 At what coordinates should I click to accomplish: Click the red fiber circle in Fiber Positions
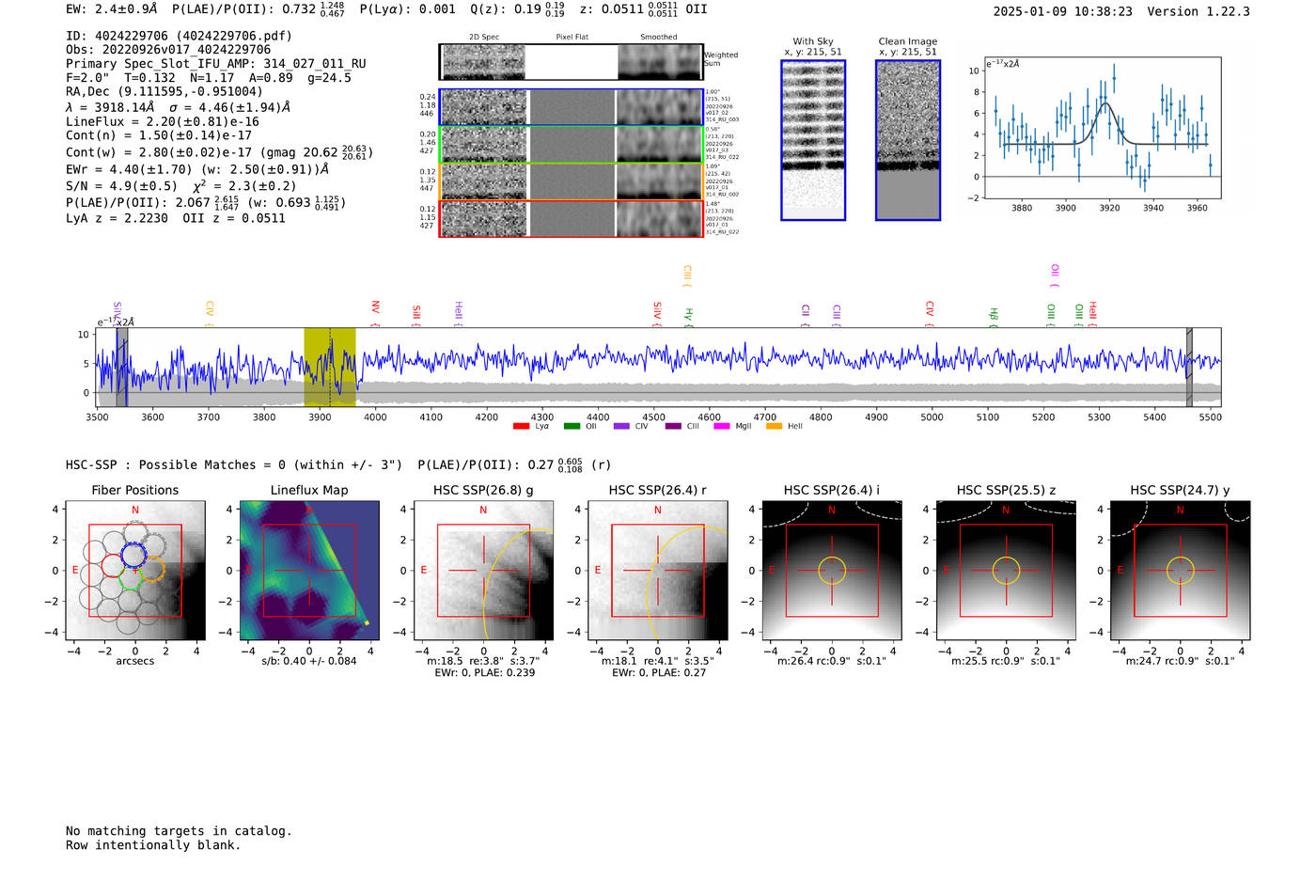113,567
